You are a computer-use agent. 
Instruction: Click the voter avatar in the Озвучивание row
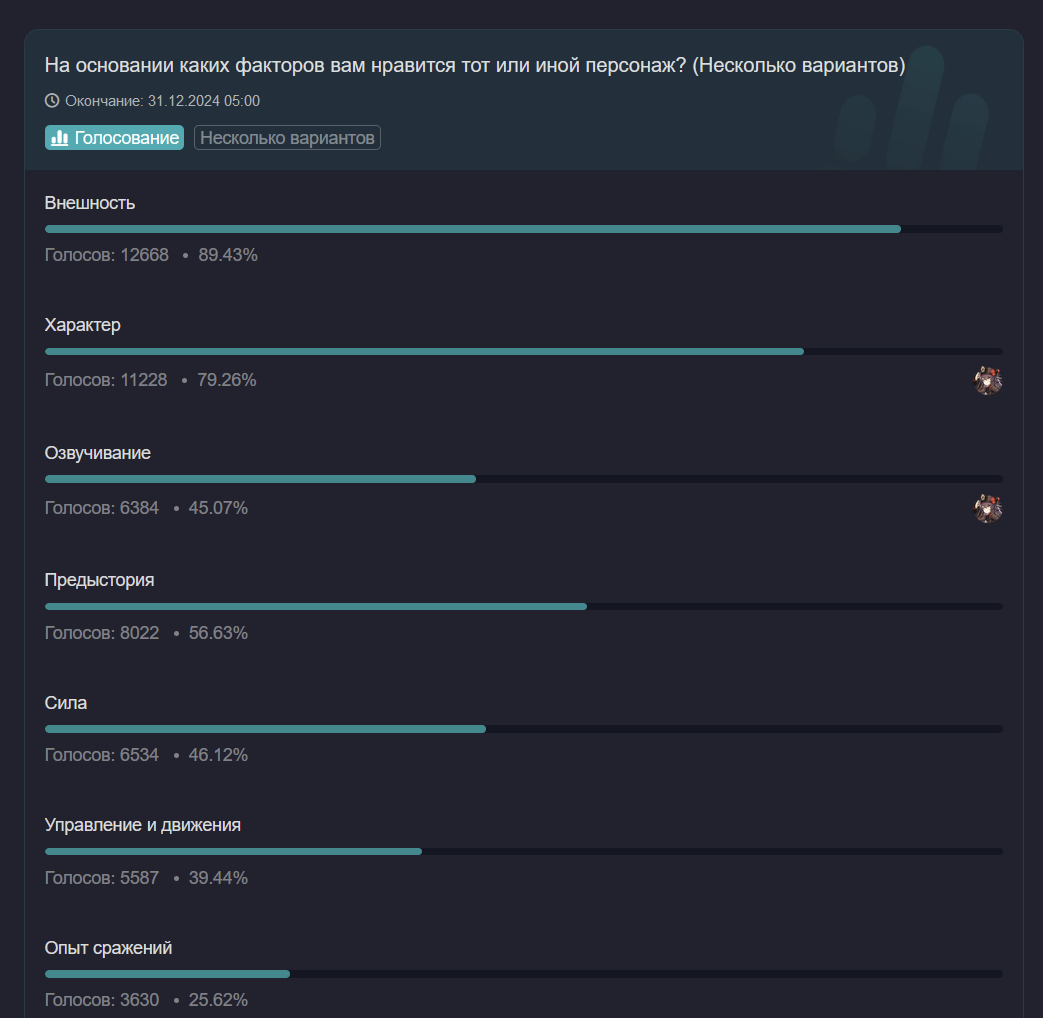tap(988, 508)
